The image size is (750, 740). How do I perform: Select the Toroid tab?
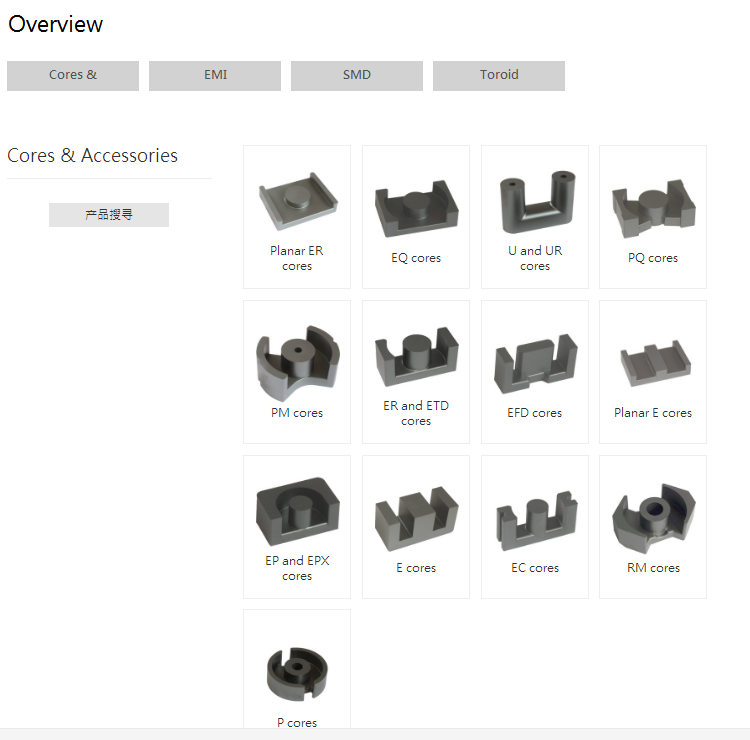click(x=499, y=75)
